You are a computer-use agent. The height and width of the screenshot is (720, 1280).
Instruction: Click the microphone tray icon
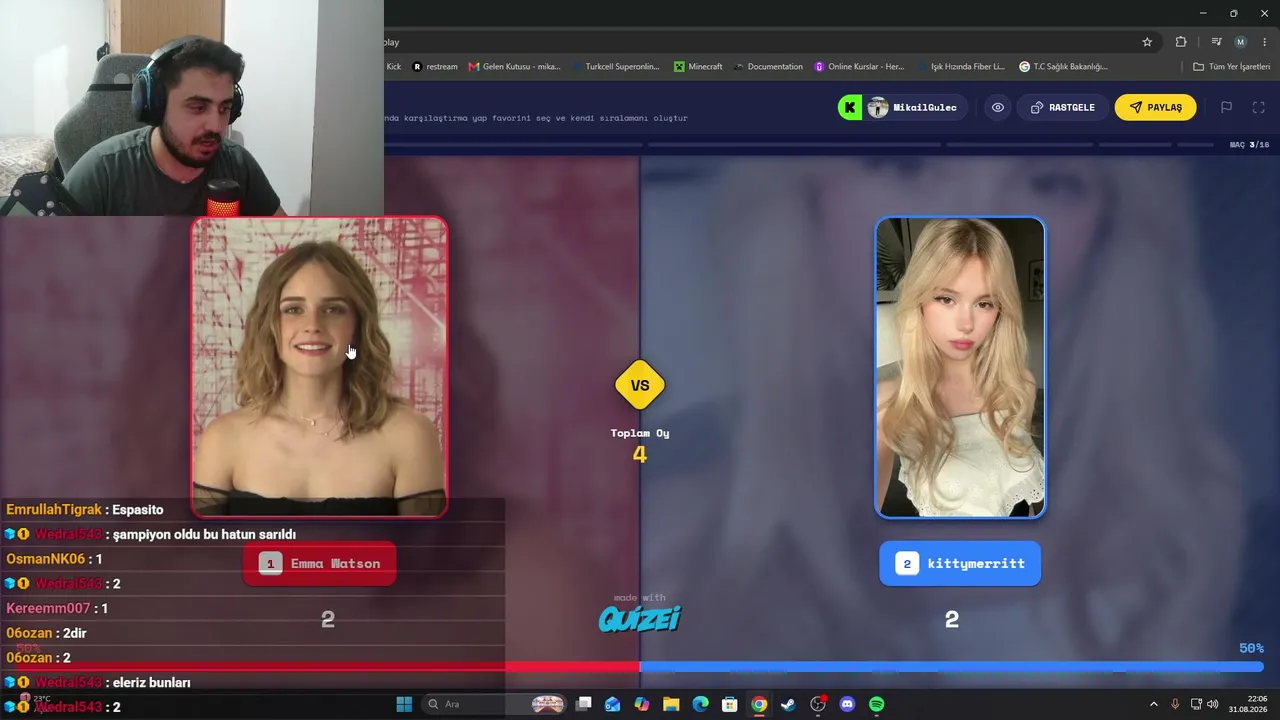click(x=1175, y=704)
